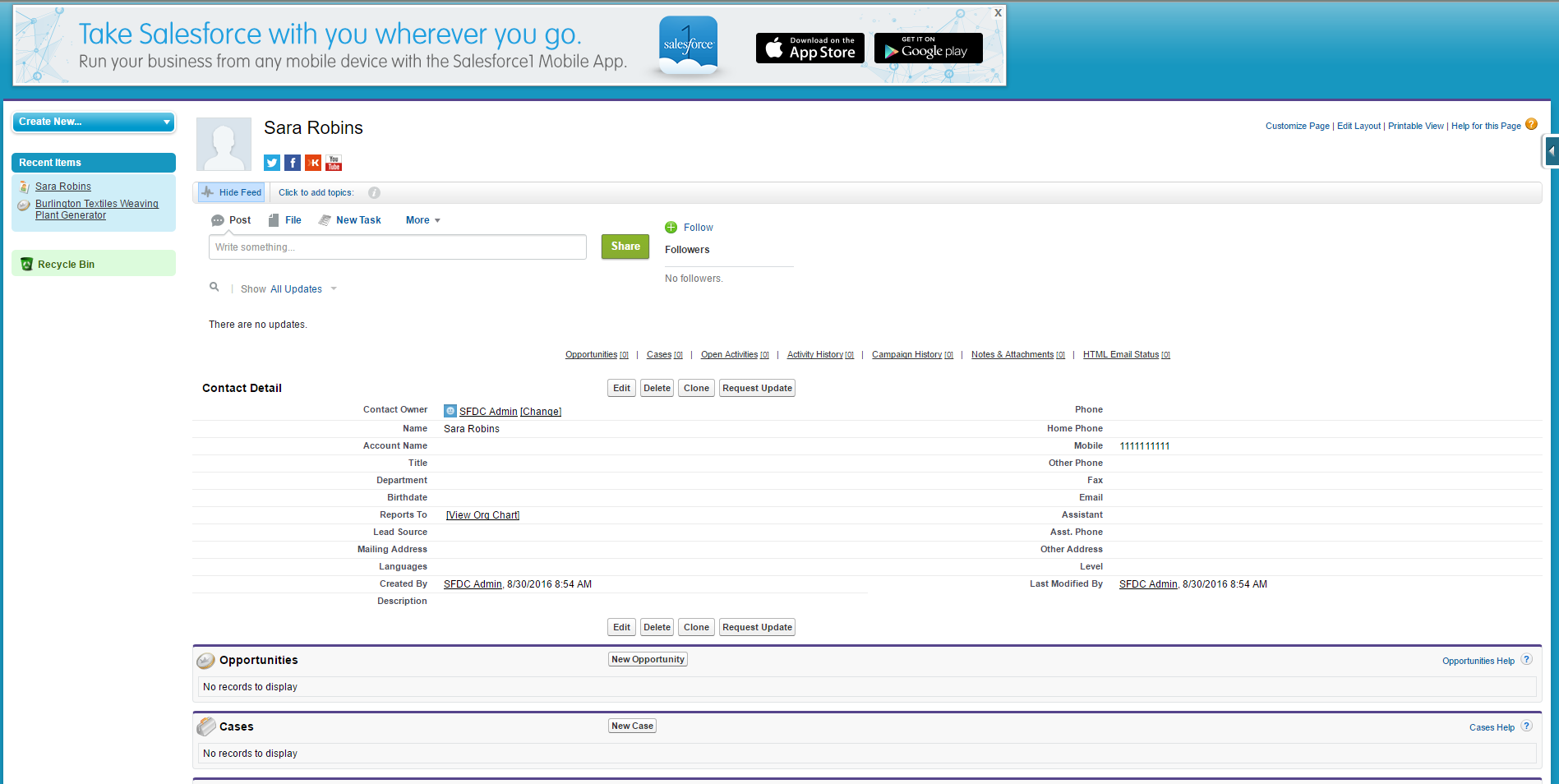Viewport: 1559px width, 784px height.
Task: Open Facebook social profile icon
Action: click(x=293, y=163)
